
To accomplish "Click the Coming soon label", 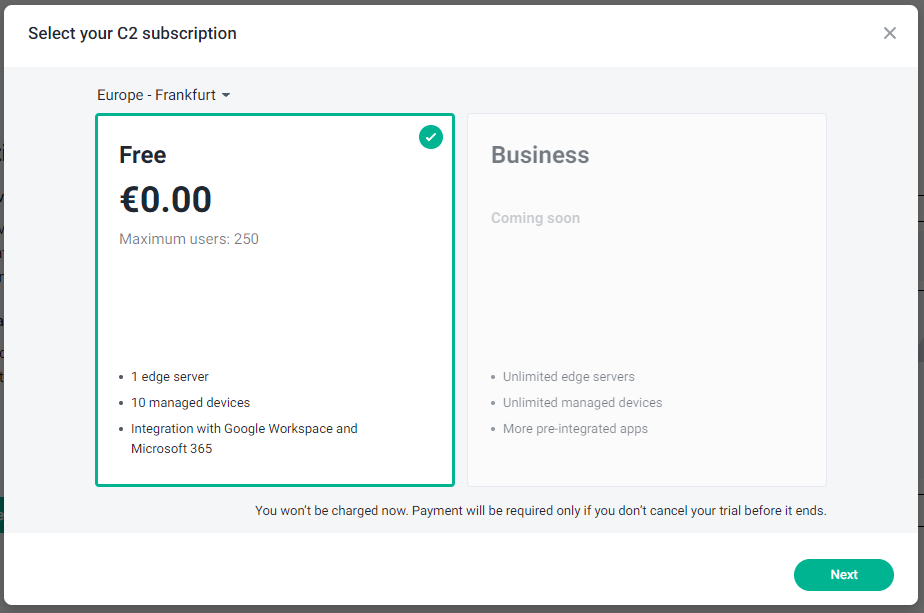I will coord(535,218).
